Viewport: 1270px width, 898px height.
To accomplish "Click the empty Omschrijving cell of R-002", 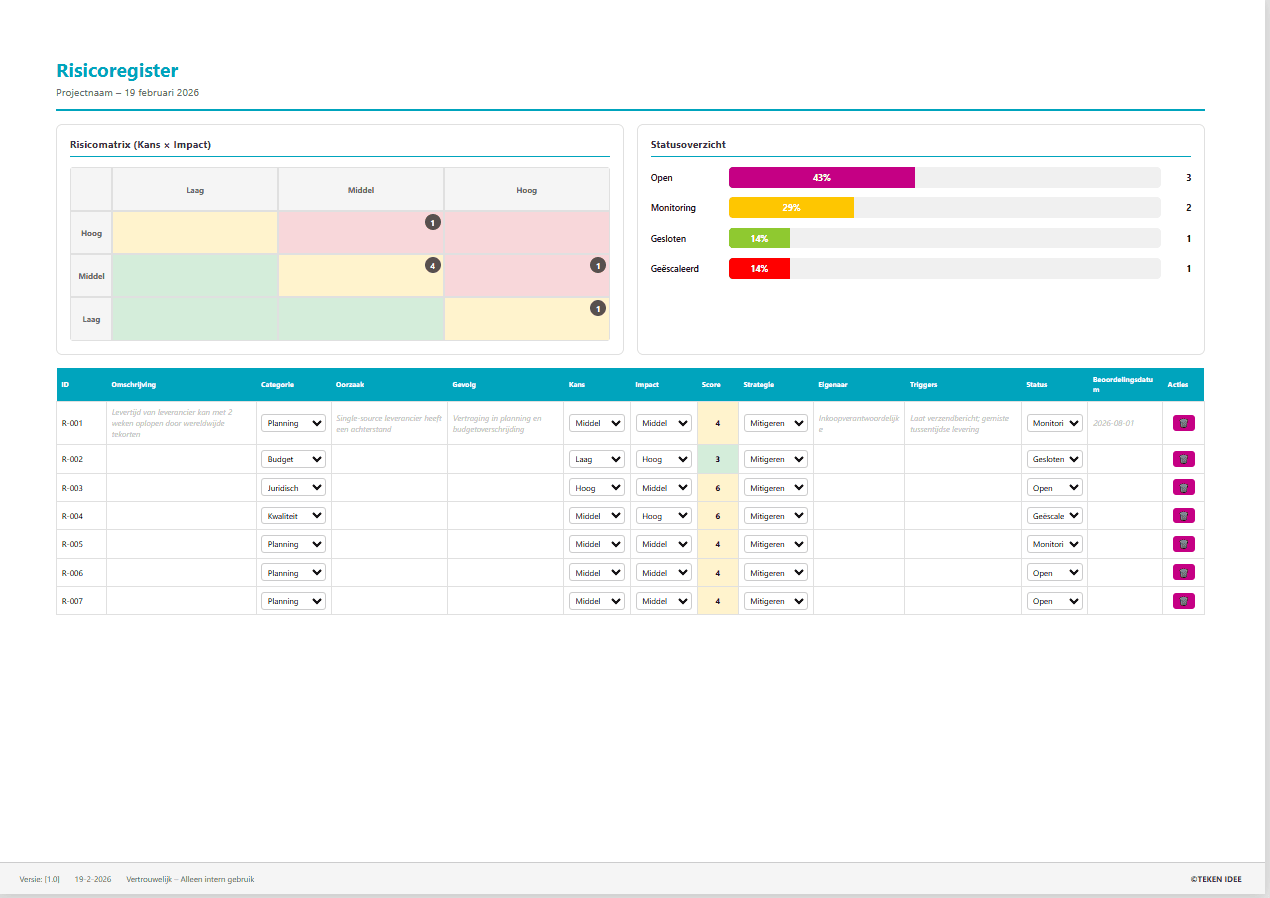I will click(180, 458).
